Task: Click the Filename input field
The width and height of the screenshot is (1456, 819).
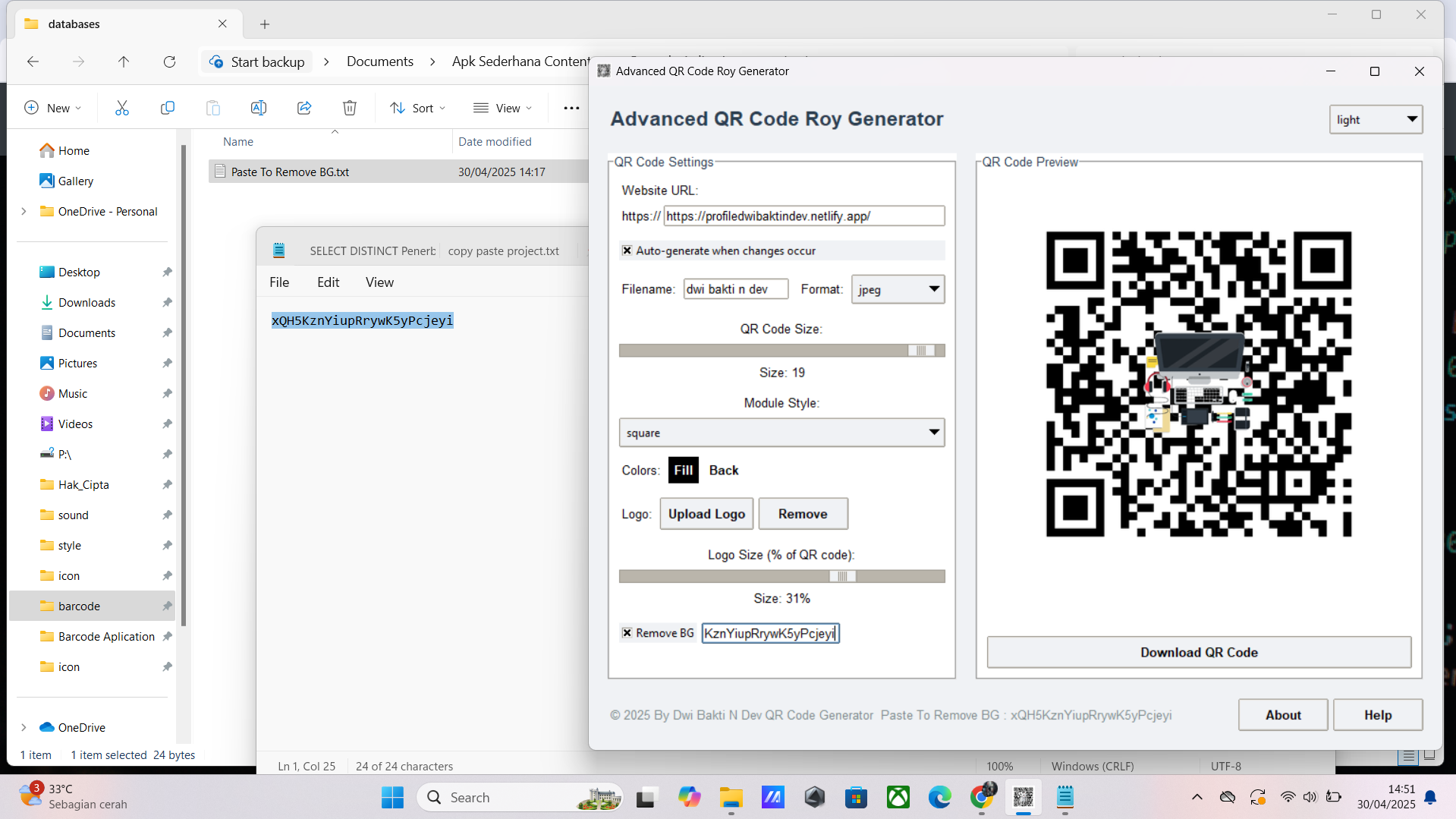Action: point(736,289)
